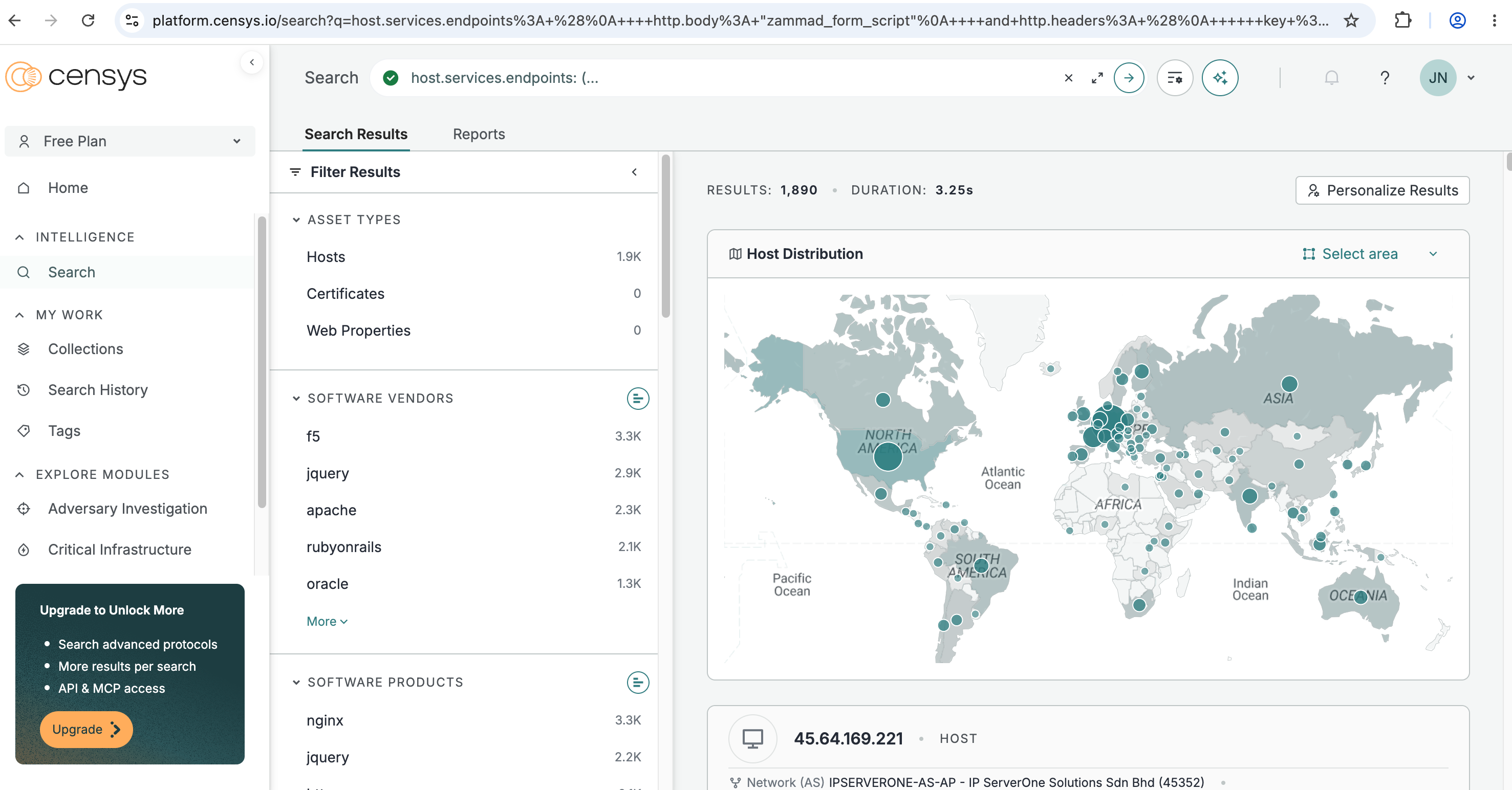Click the Upgrade button
The width and height of the screenshot is (1512, 790).
tap(85, 730)
